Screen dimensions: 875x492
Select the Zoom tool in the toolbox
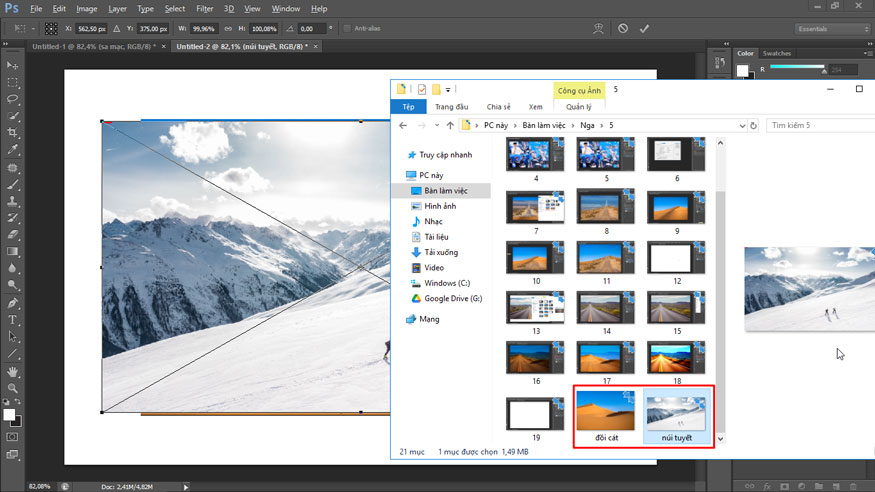coord(13,388)
